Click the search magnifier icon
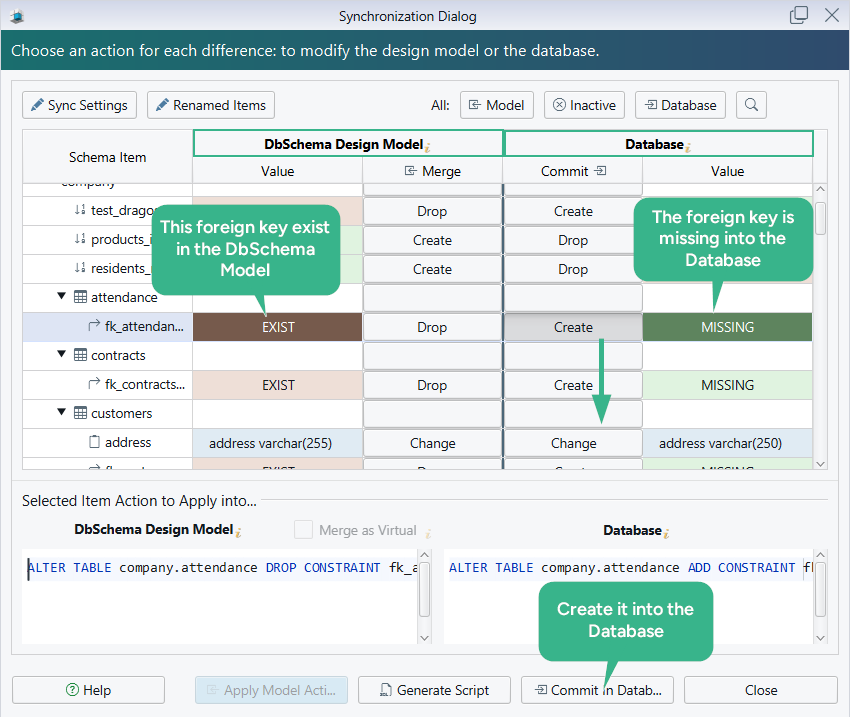Screen dimensions: 850x717 pyautogui.click(x=751, y=105)
